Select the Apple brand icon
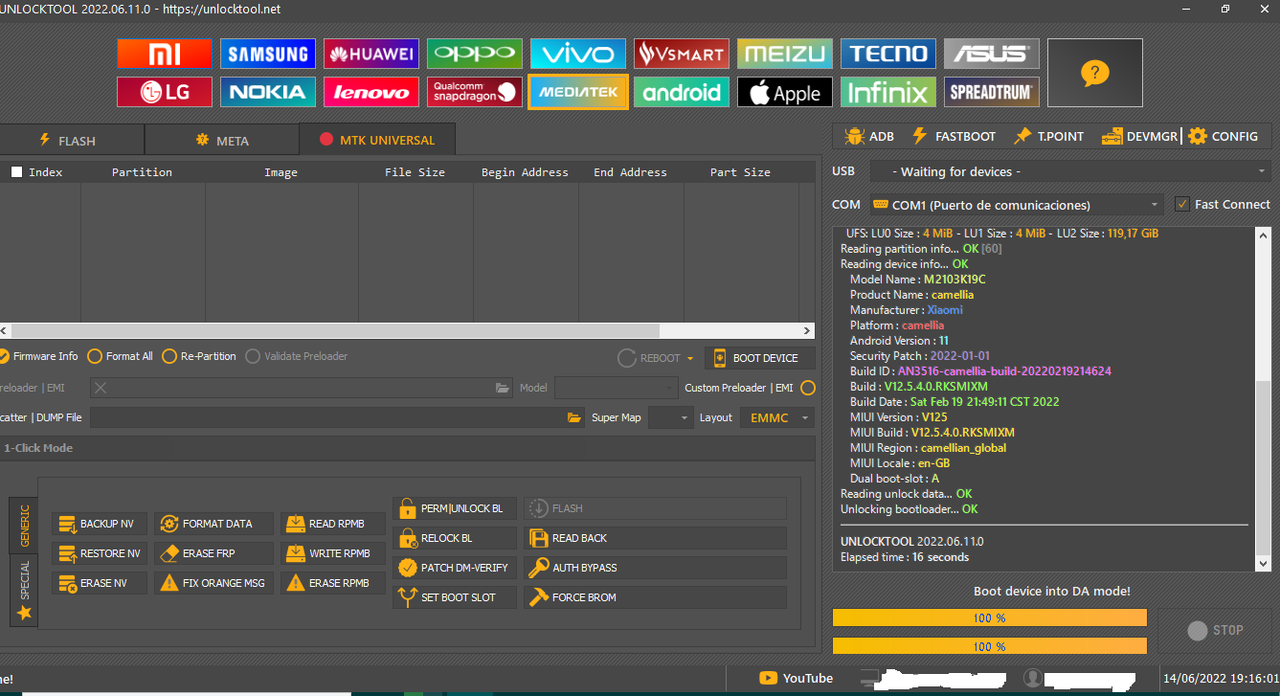 (785, 92)
